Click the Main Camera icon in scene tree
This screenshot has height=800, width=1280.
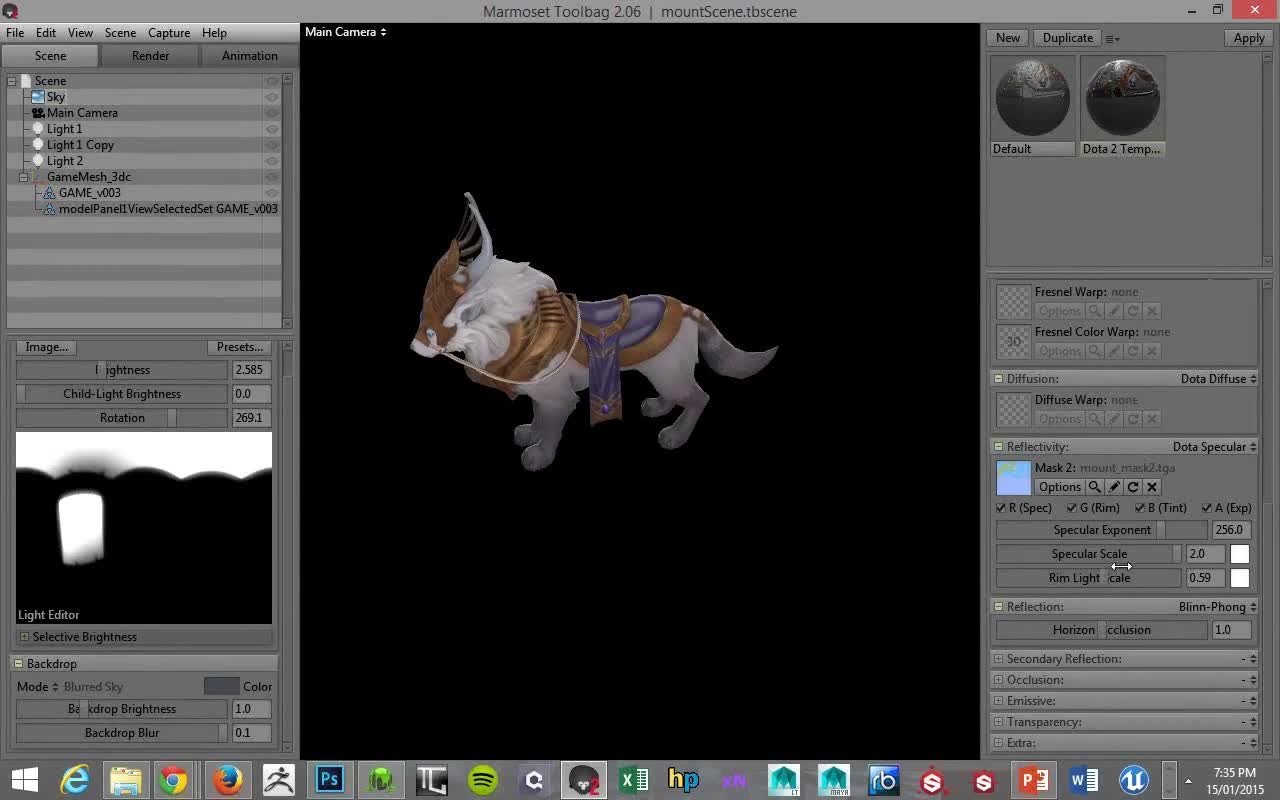tap(38, 113)
